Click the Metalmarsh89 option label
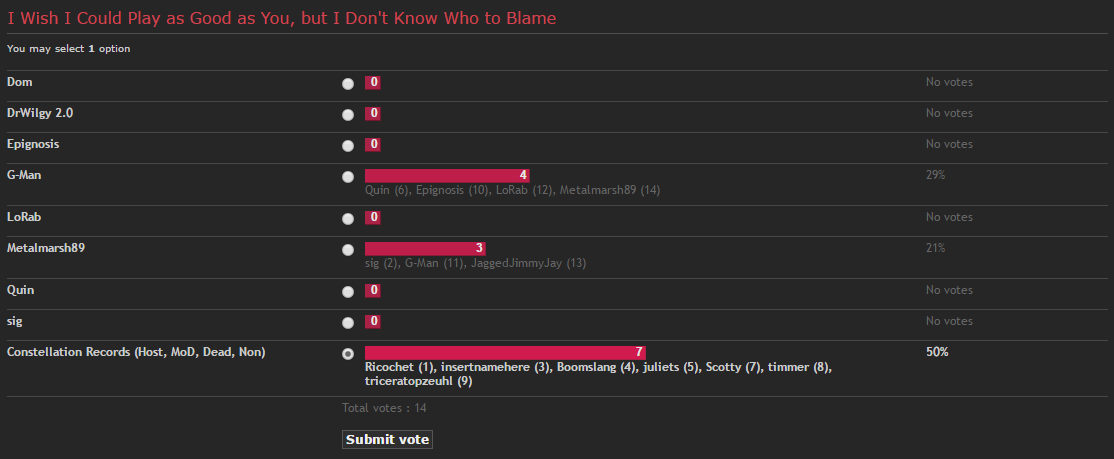This screenshot has height=459, width=1114. pyautogui.click(x=46, y=248)
